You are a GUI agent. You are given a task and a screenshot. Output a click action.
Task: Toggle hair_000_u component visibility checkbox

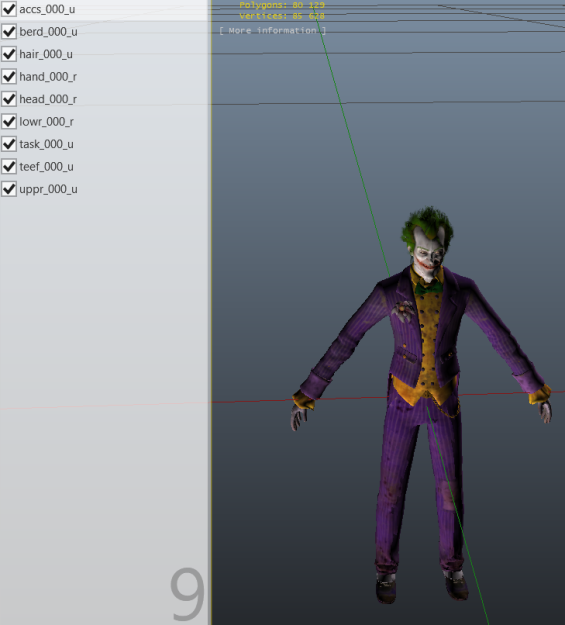pos(9,54)
